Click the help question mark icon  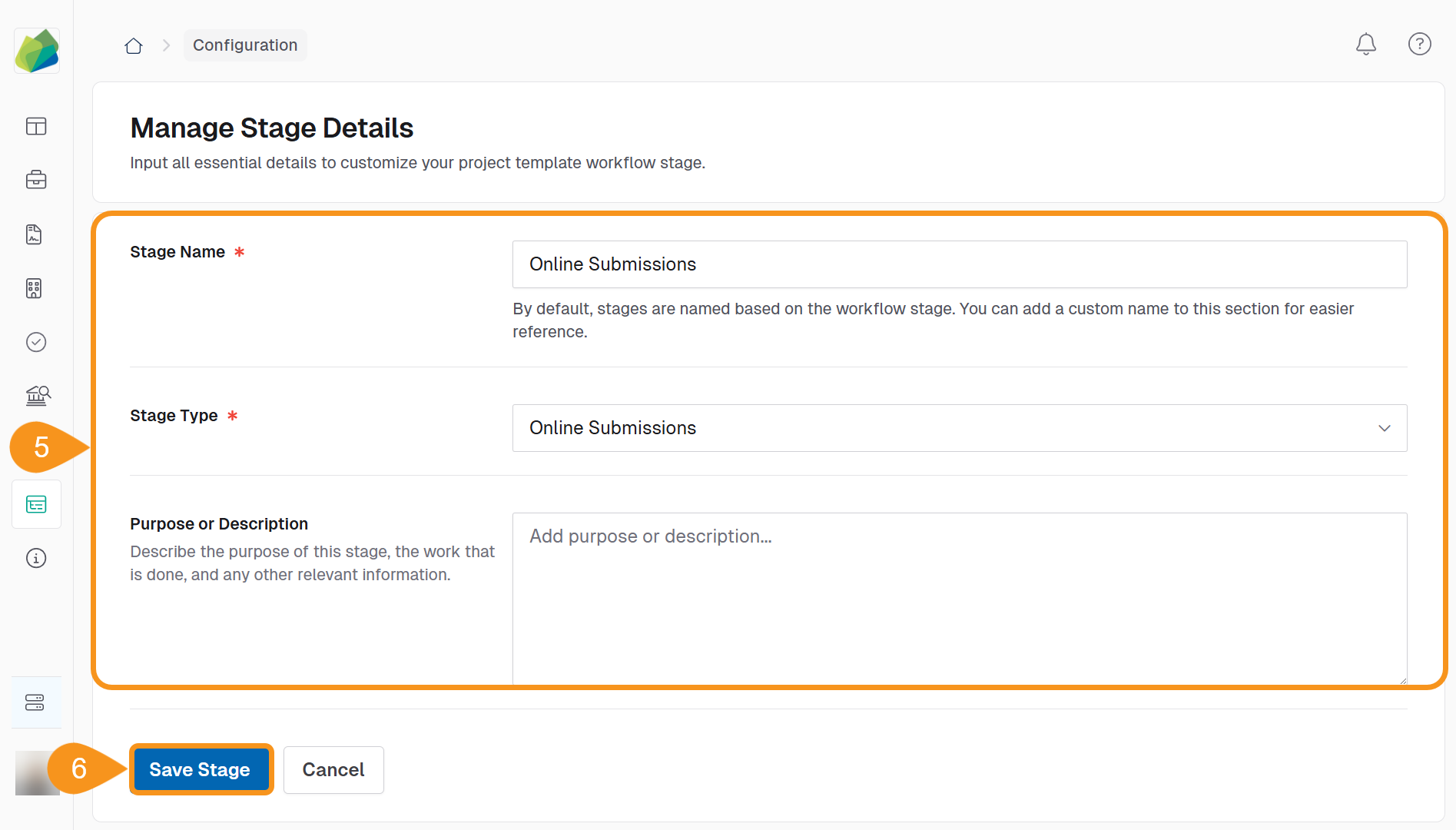1419,44
